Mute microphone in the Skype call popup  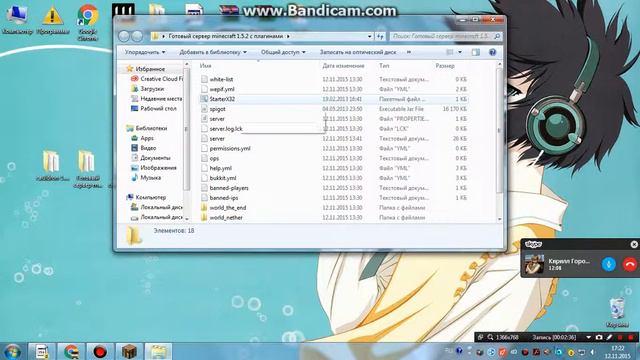609,264
